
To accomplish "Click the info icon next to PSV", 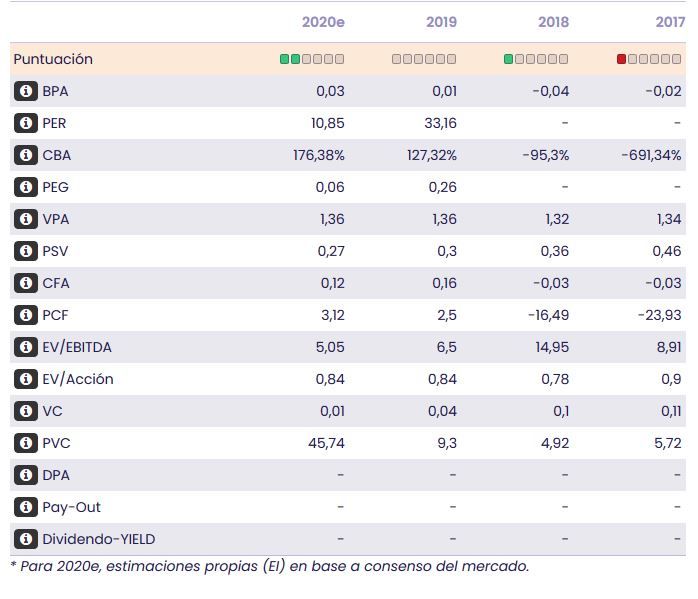I will (25, 251).
